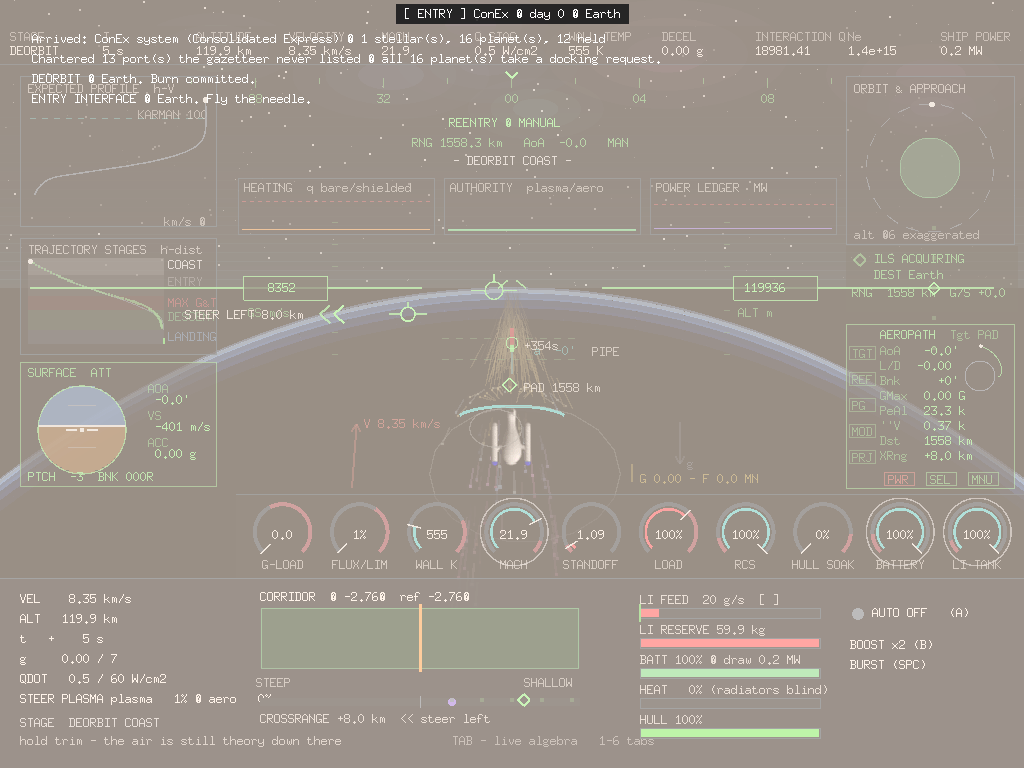Click the LI-TANK gauge
The width and height of the screenshot is (1024, 768).
point(976,532)
